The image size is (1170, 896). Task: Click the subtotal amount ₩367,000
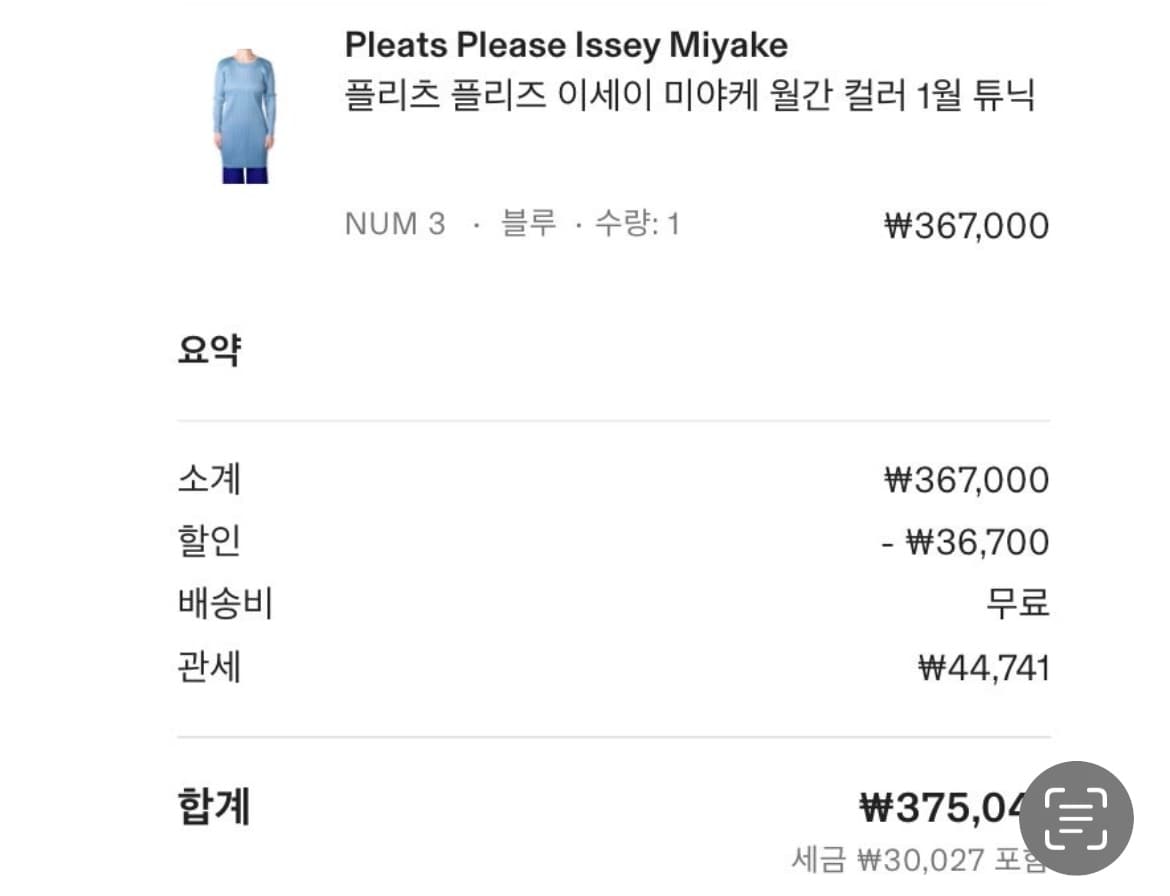[966, 480]
